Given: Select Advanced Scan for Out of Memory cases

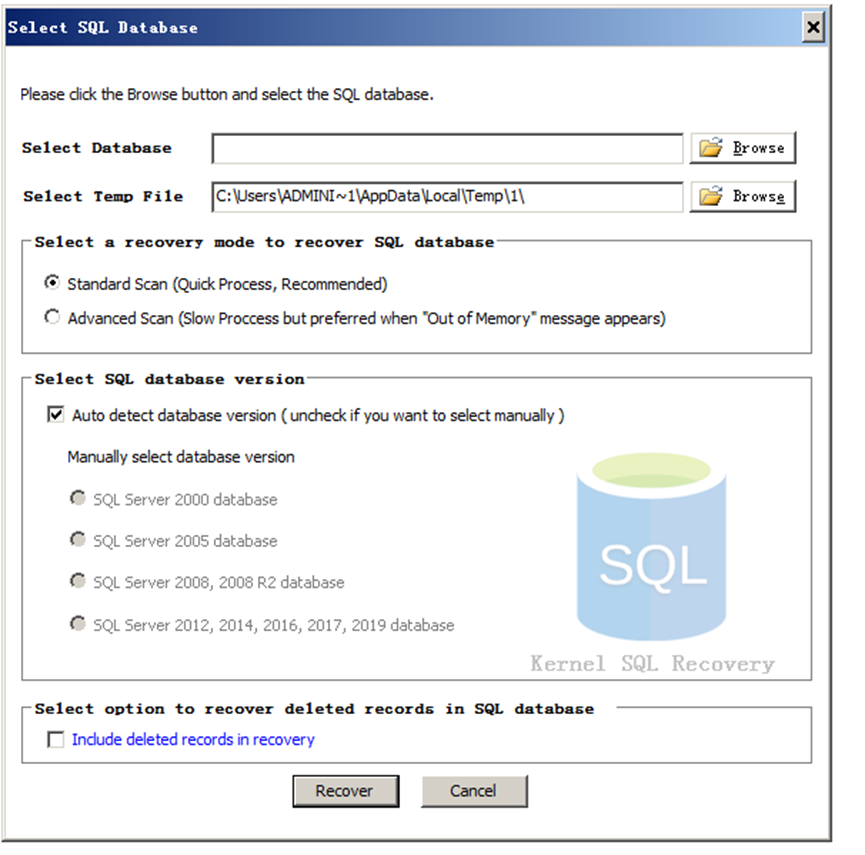Looking at the screenshot, I should click(52, 316).
